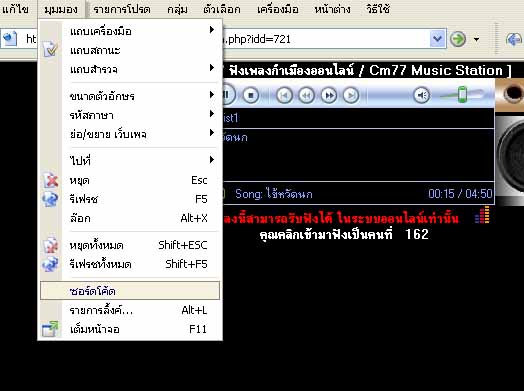Screen dimensions: 524x391
Task: Skip to the previous track button
Action: point(284,96)
